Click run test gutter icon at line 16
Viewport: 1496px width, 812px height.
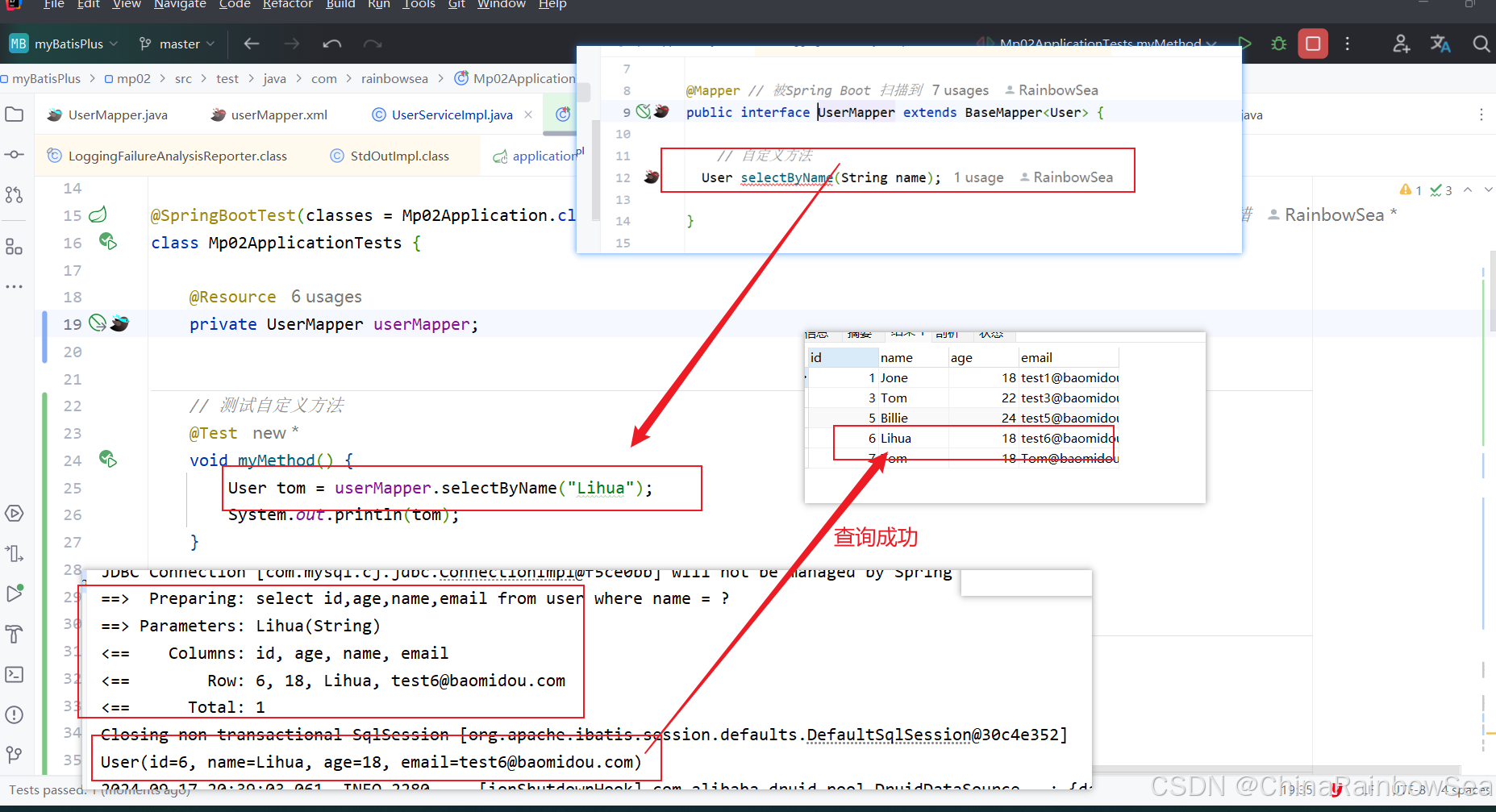pos(108,241)
